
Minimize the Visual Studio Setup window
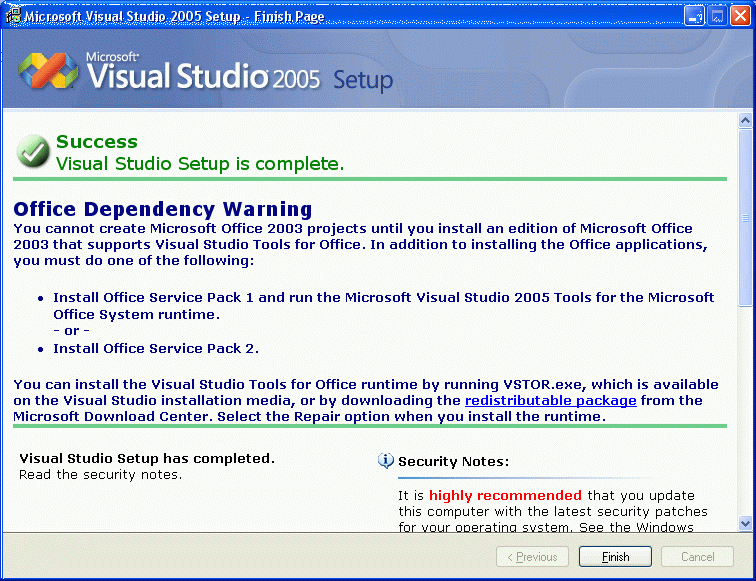(694, 16)
